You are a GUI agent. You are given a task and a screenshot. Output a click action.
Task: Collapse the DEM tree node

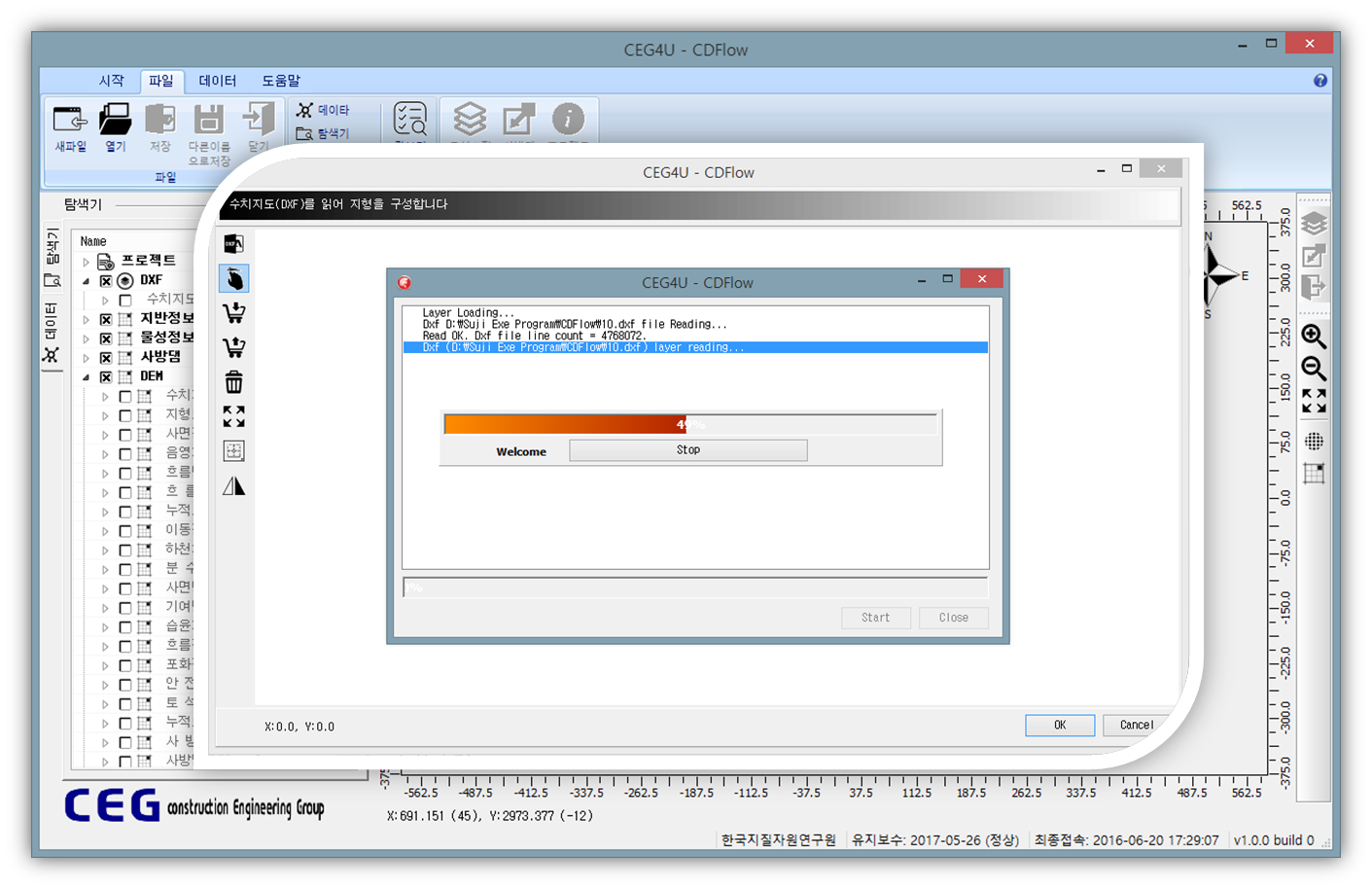pos(86,377)
